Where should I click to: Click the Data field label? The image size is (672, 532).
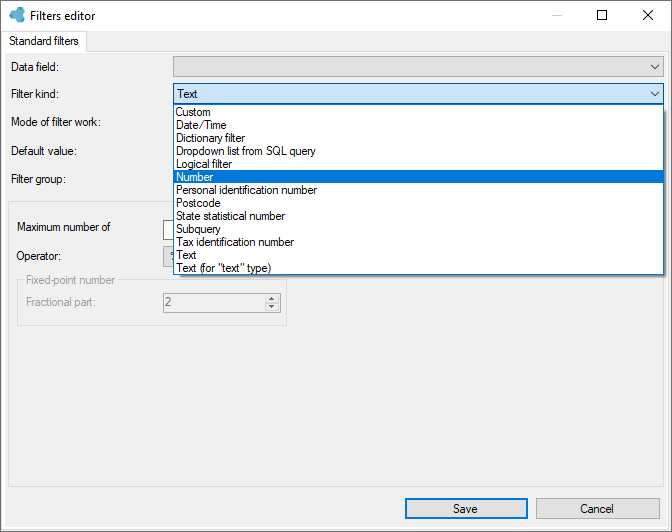click(x=35, y=67)
